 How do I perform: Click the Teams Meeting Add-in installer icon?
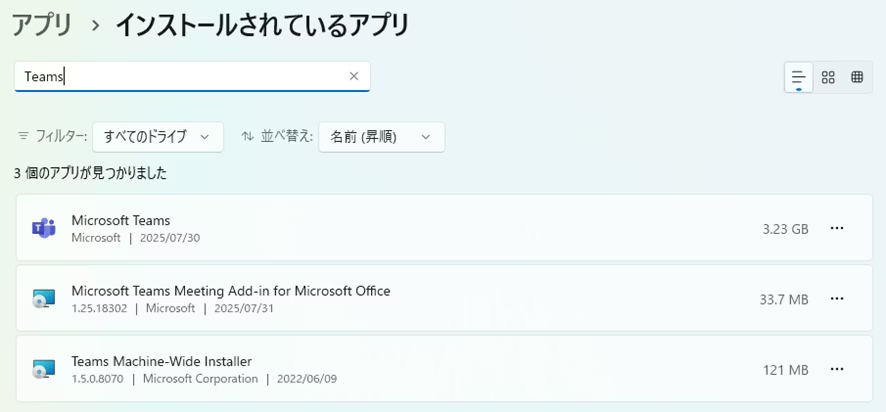point(44,298)
